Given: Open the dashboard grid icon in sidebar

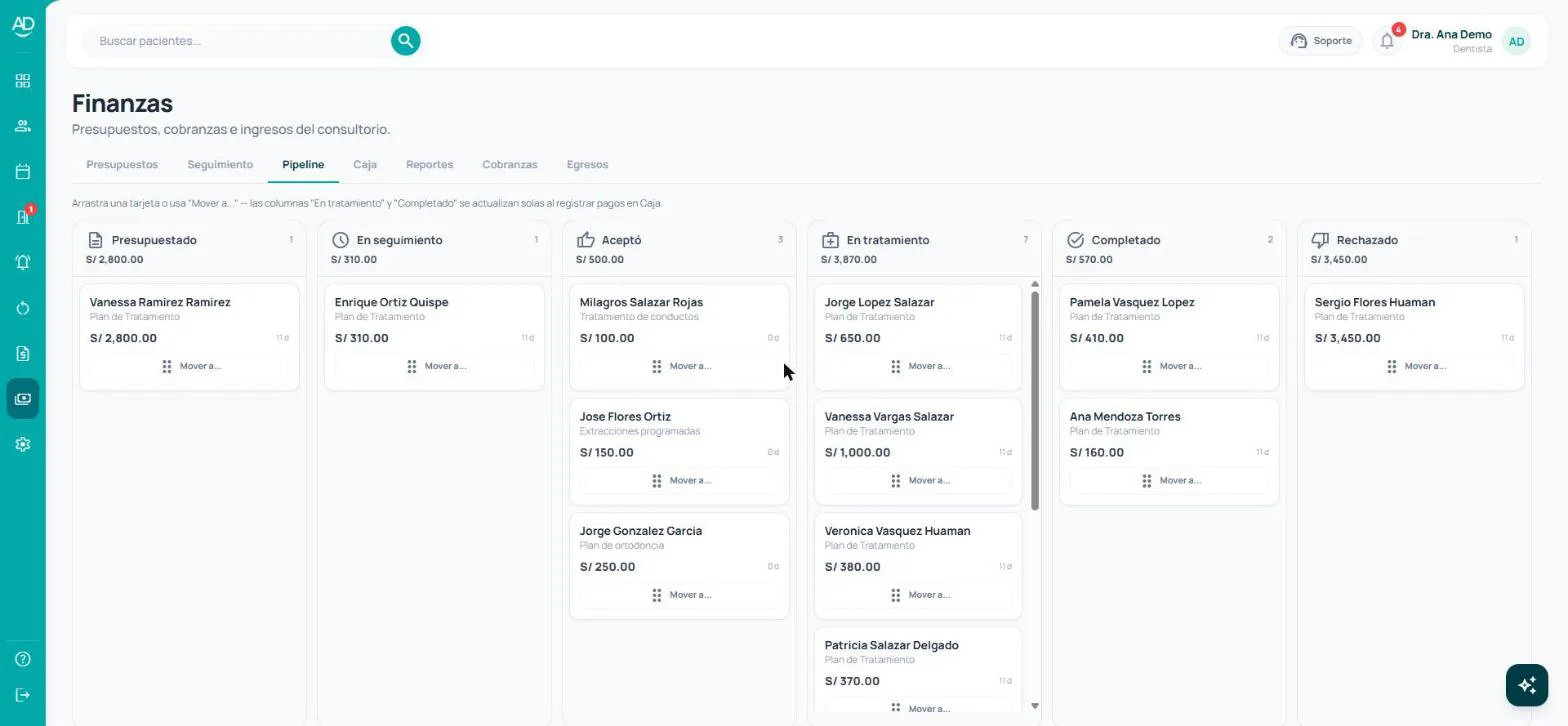Looking at the screenshot, I should (x=23, y=81).
